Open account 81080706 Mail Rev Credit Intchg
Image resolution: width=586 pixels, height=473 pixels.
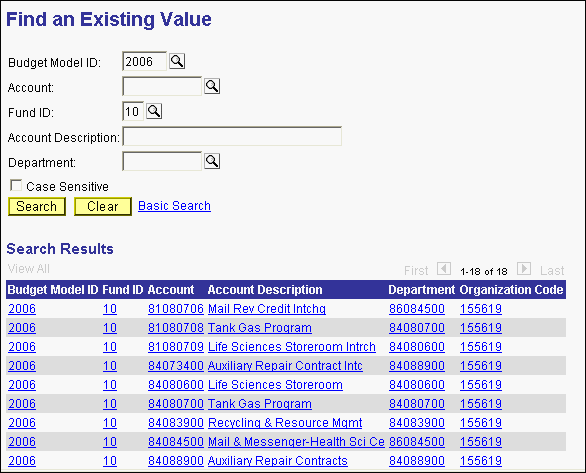pos(176,309)
